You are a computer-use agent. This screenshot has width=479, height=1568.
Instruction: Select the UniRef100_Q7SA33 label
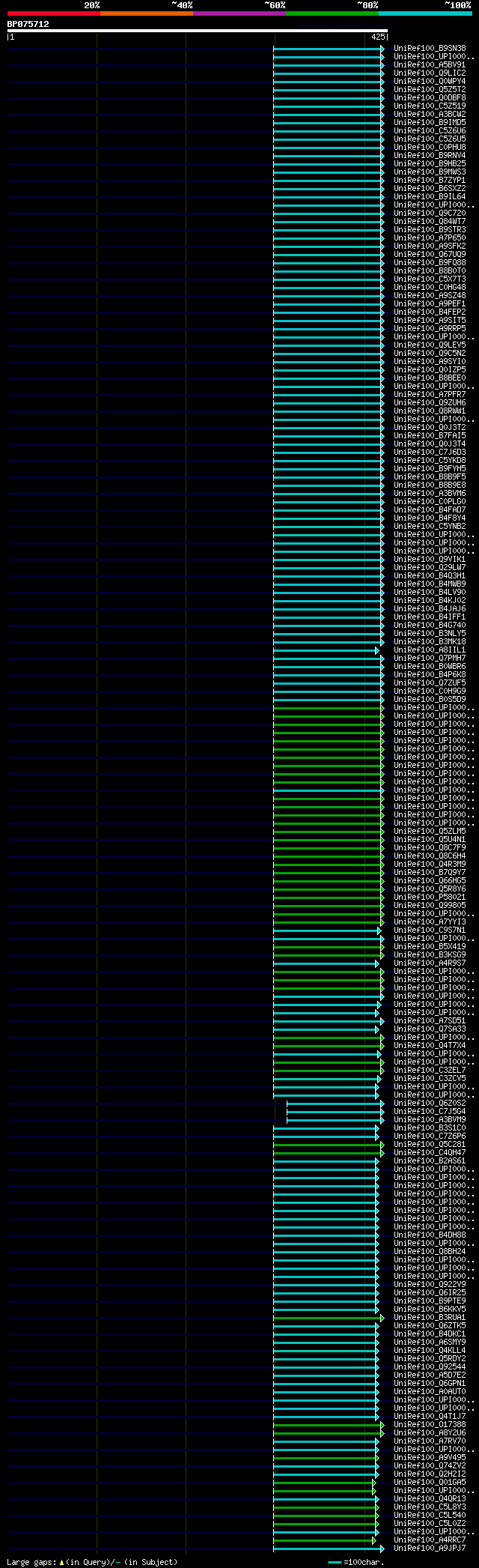click(x=430, y=1029)
